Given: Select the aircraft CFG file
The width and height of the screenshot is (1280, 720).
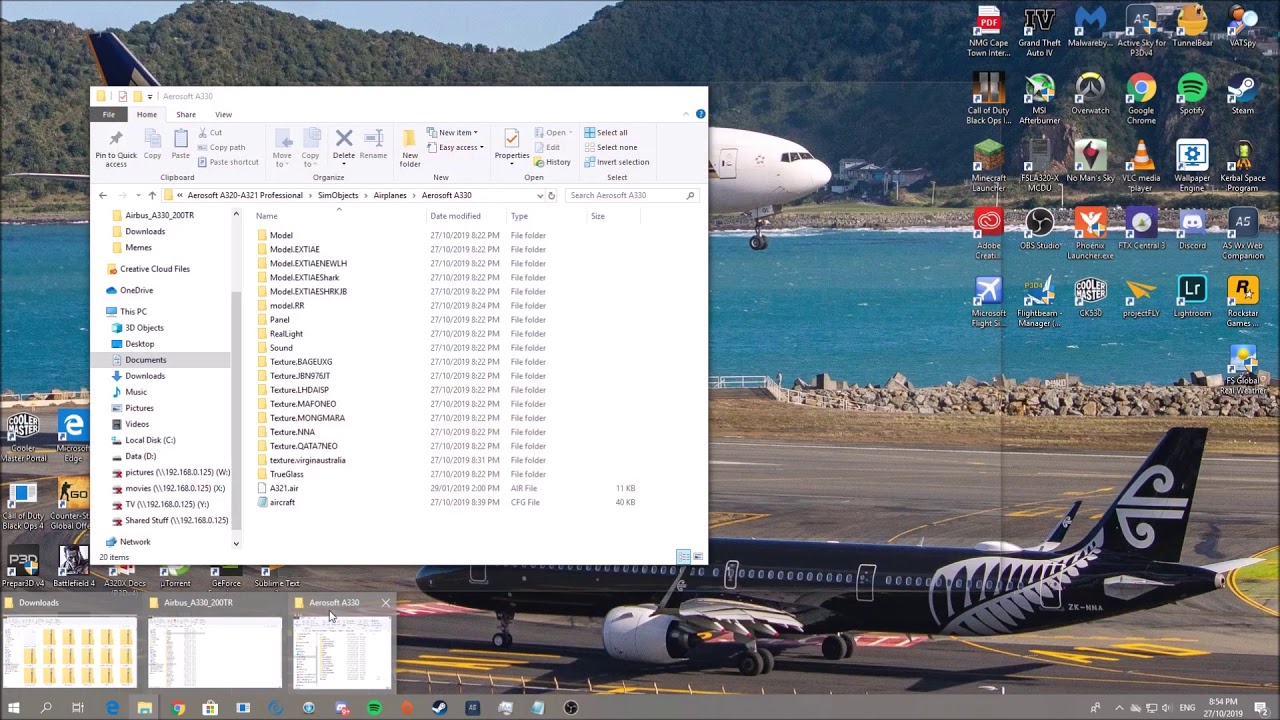Looking at the screenshot, I should [282, 502].
